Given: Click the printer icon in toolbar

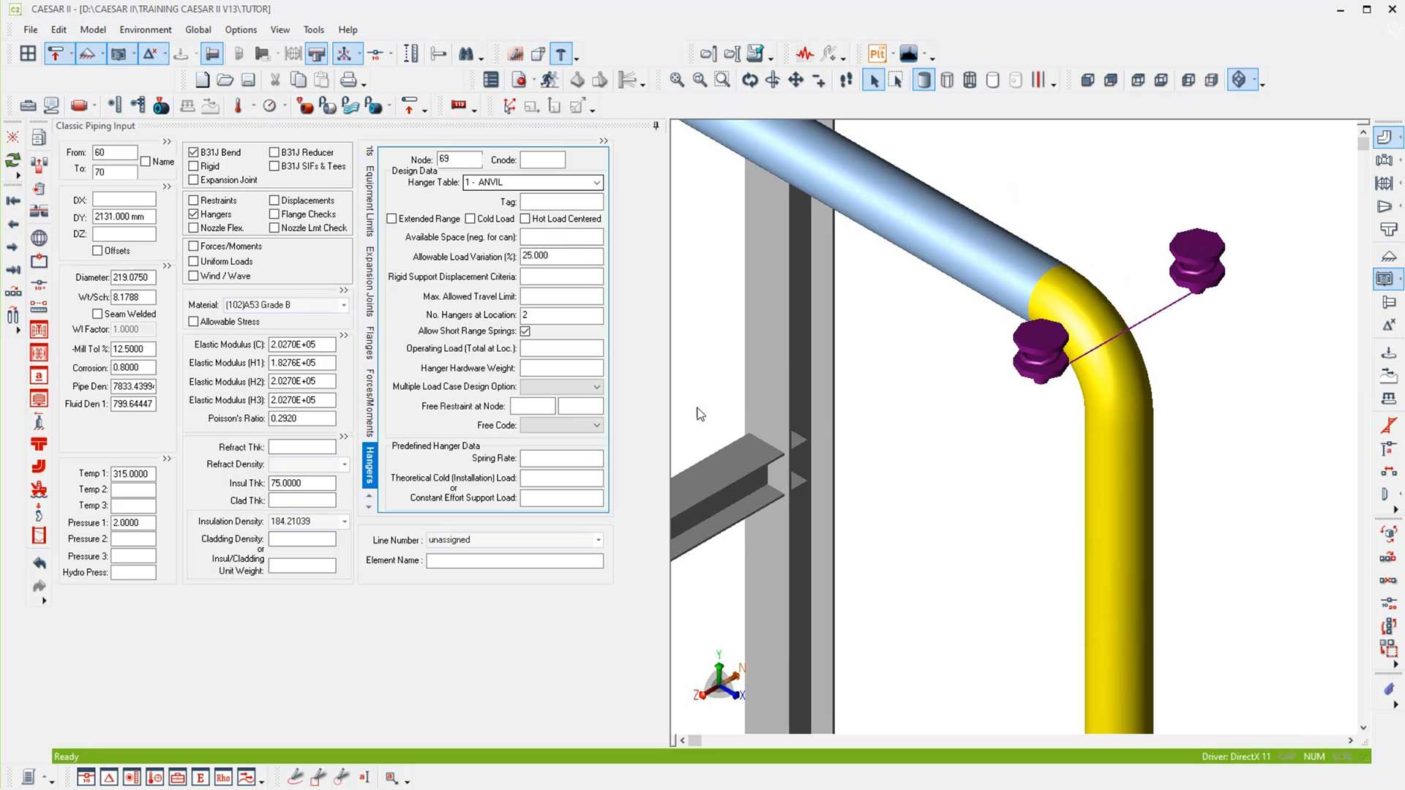Looking at the screenshot, I should (348, 80).
